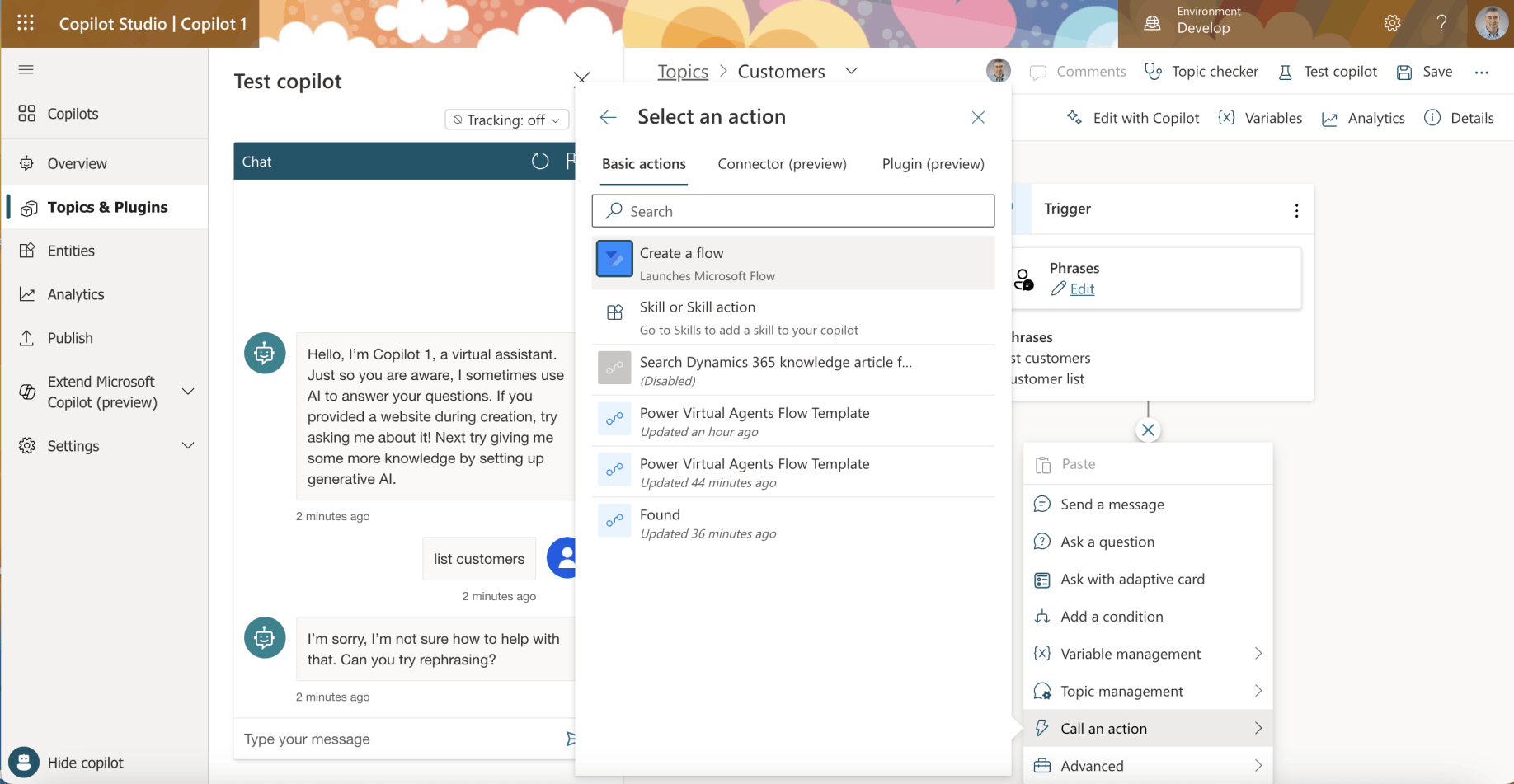Open the settings gear in header
Image resolution: width=1514 pixels, height=784 pixels.
click(1392, 23)
